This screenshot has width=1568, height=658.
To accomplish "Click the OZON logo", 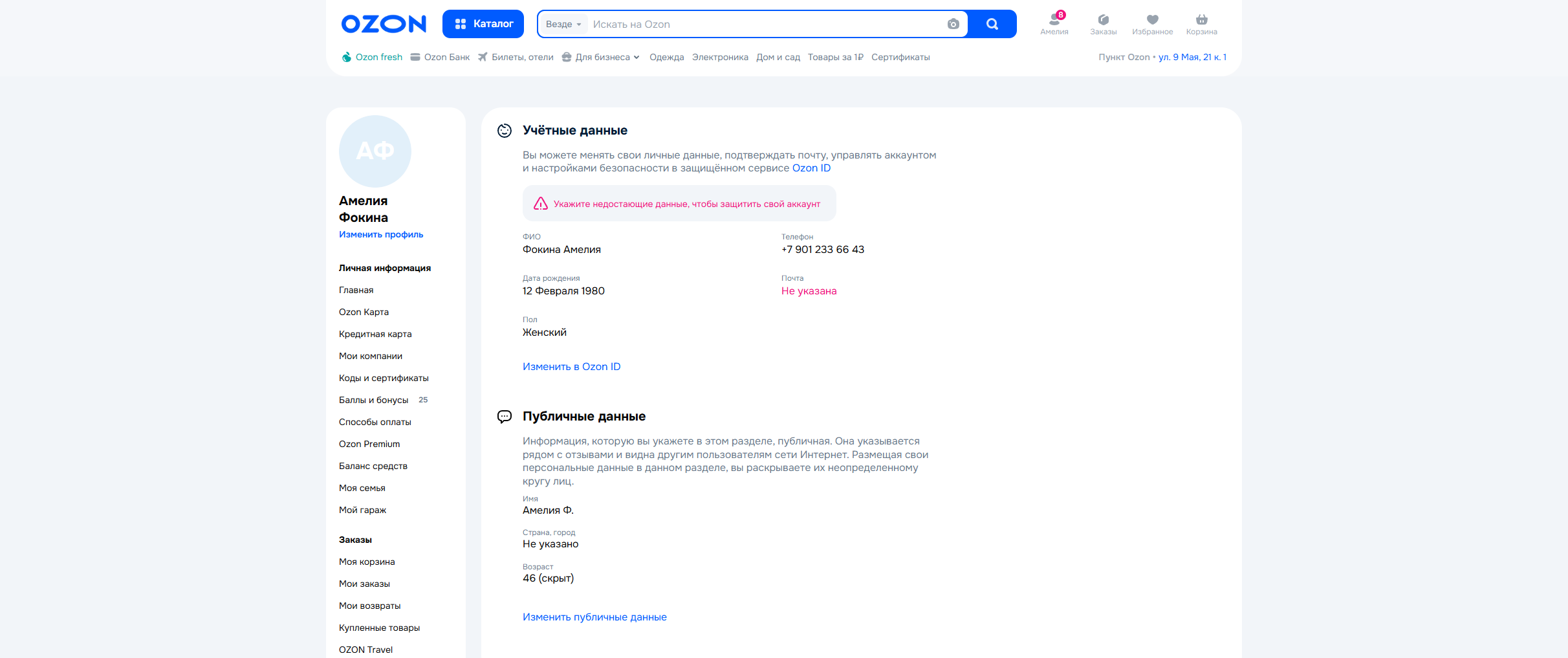I will (x=384, y=24).
